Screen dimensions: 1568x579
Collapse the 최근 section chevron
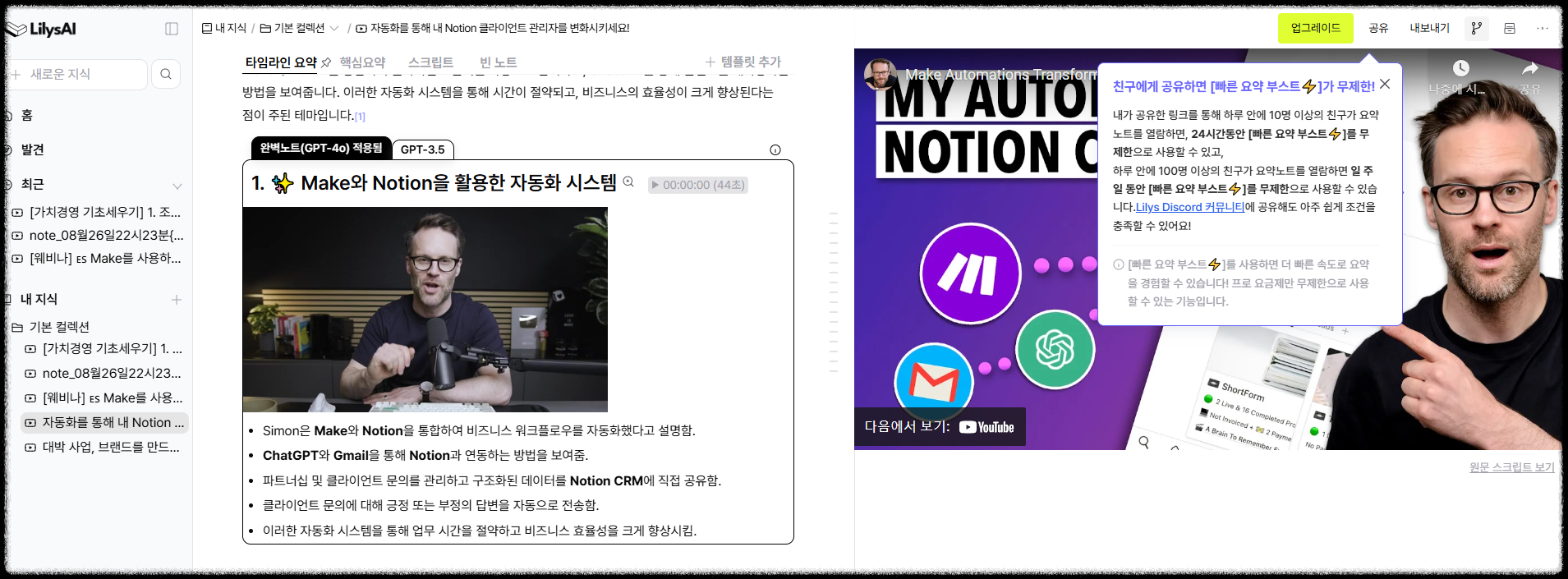click(x=177, y=186)
